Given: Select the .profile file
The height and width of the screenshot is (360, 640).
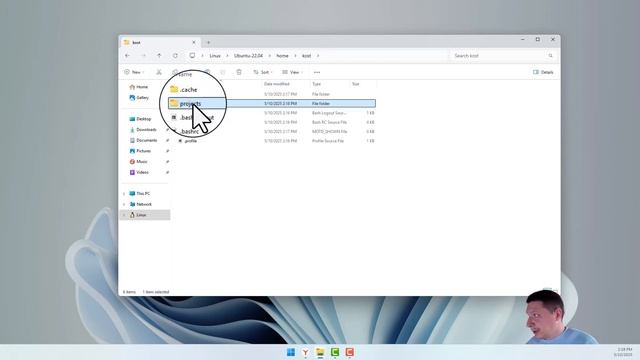Looking at the screenshot, I should click(190, 141).
